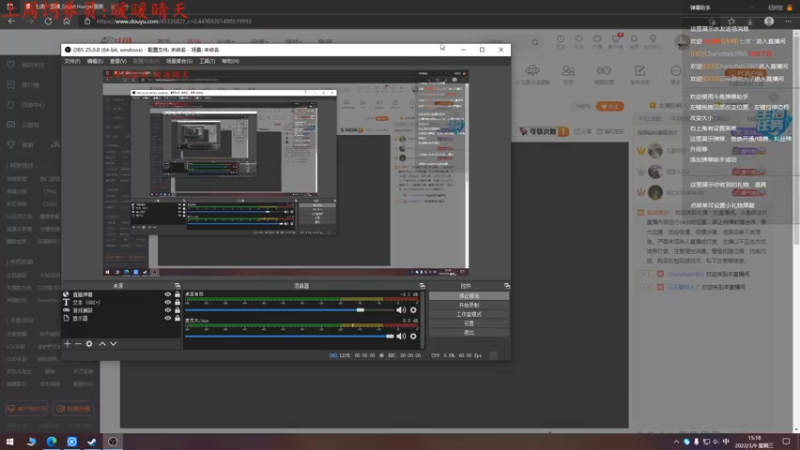Pop out the Audio Mixer dock panel
Image resolution: width=800 pixels, height=450 pixels.
422,286
